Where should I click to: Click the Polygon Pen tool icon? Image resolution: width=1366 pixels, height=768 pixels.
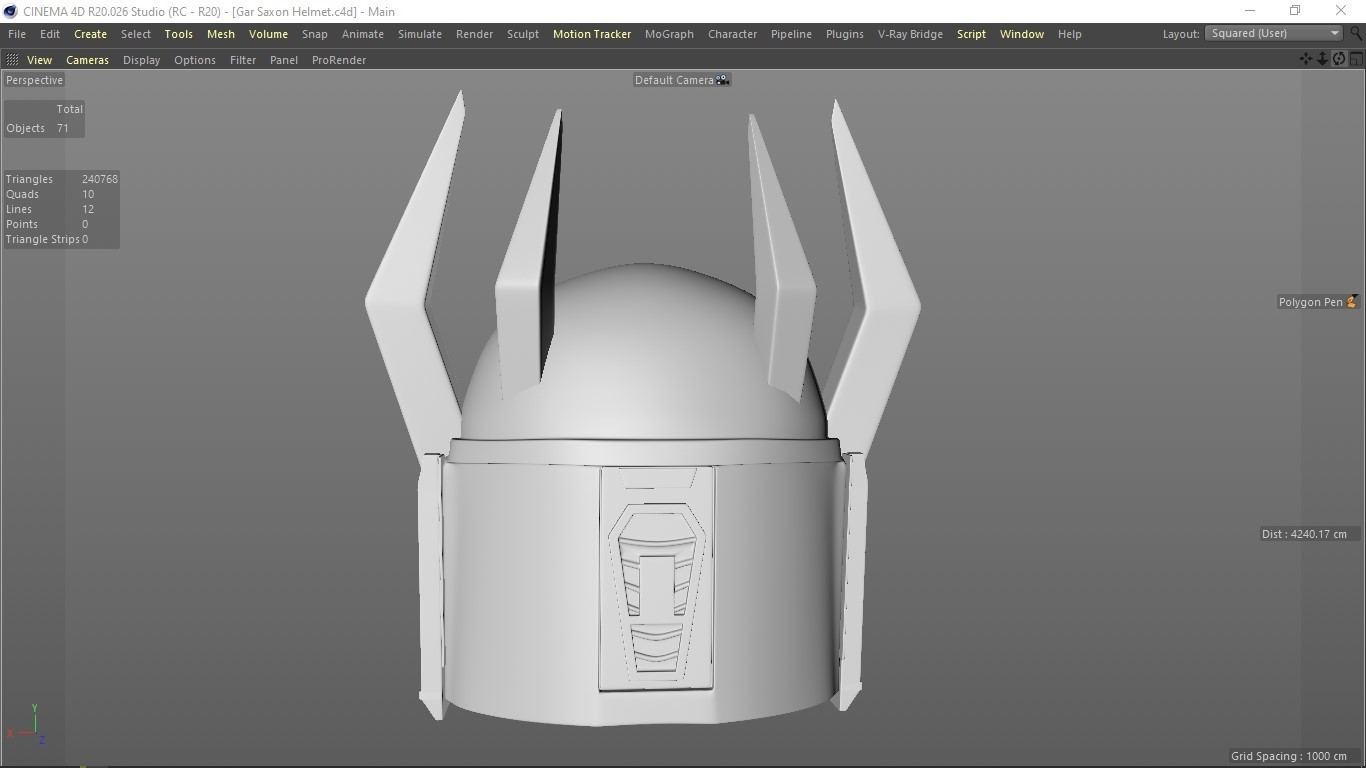click(1351, 302)
